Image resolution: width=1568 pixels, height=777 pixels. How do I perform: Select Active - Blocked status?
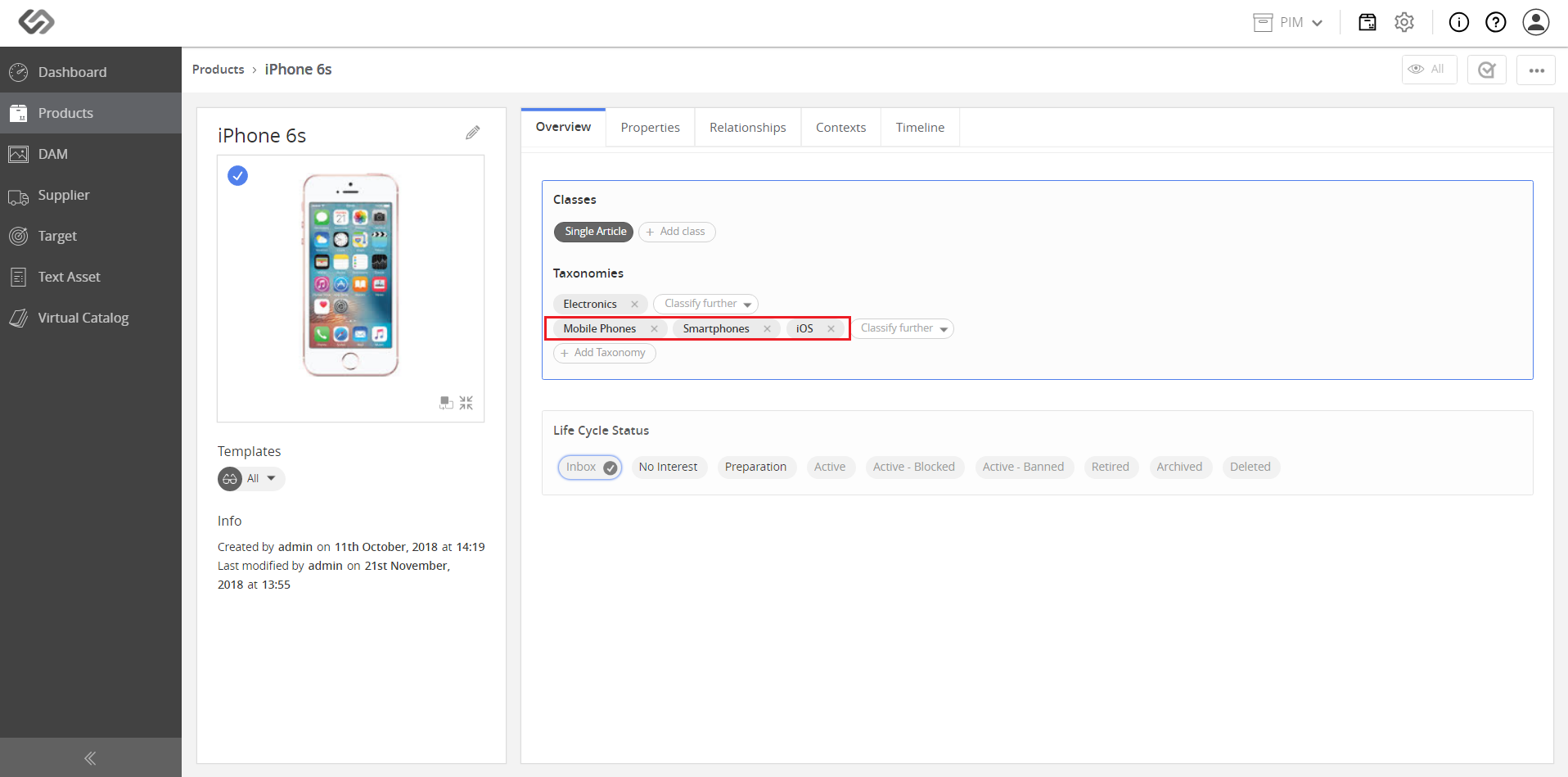coord(914,468)
